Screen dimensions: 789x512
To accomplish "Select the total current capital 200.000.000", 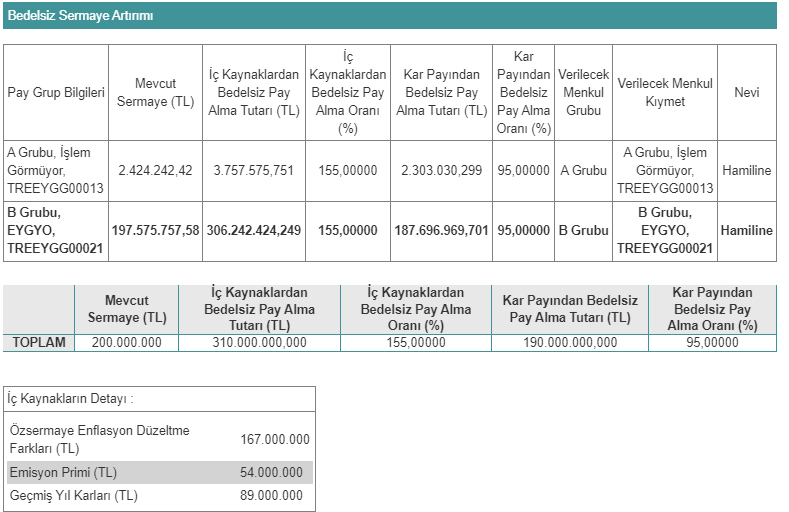I will [126, 343].
